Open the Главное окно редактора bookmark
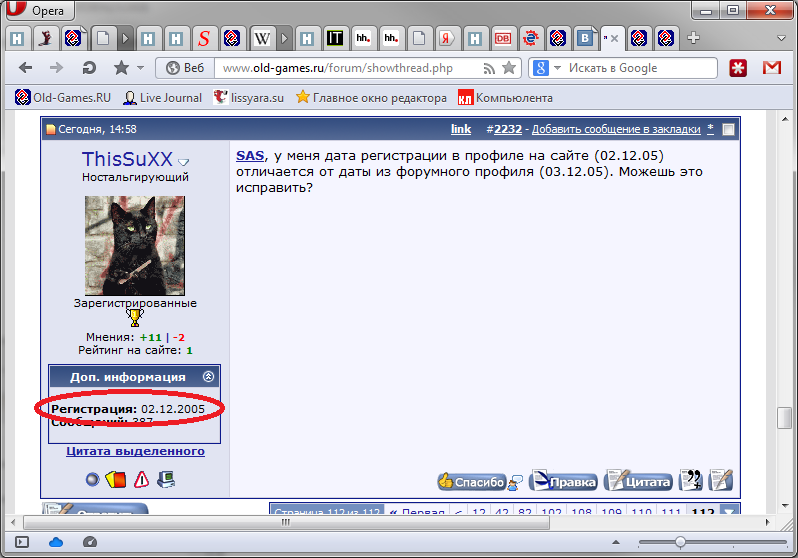The height and width of the screenshot is (558, 798). 372,97
